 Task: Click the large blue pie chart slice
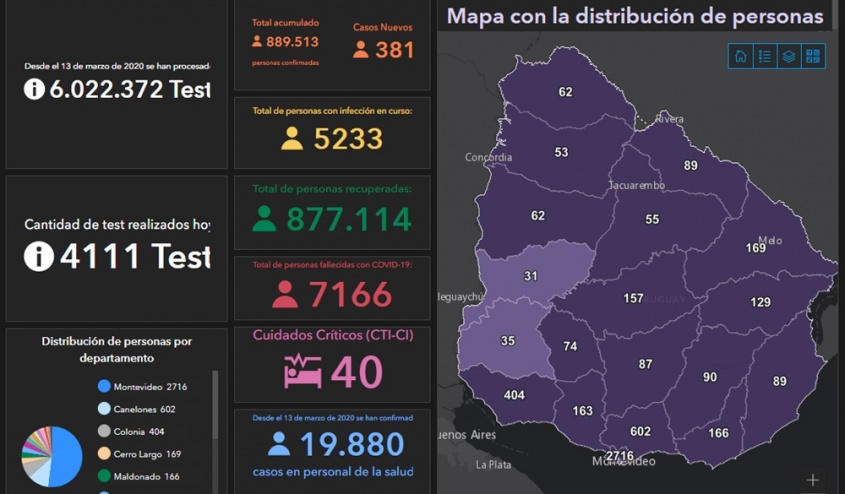[x=66, y=455]
